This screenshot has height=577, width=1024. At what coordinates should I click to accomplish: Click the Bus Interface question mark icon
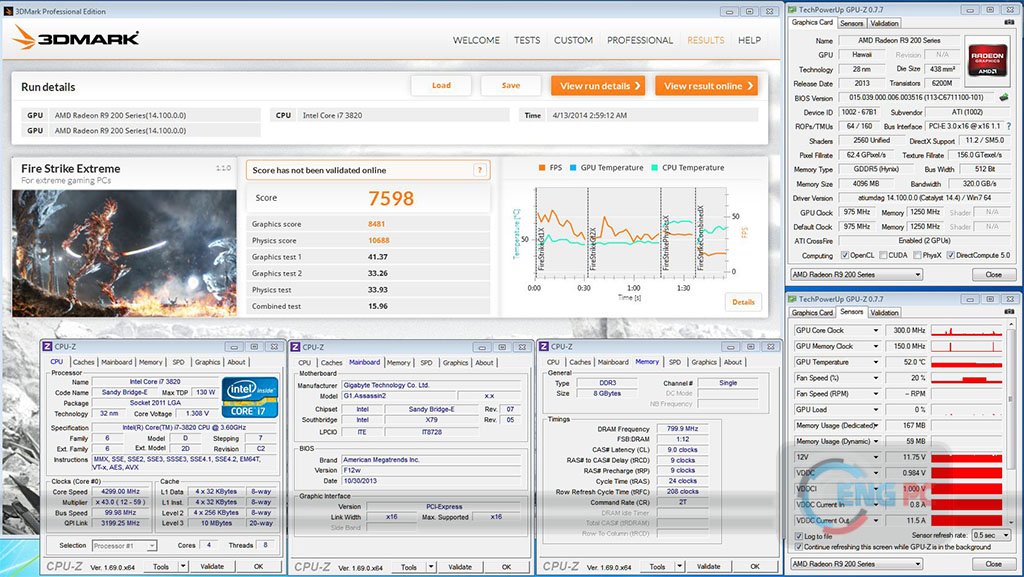click(1008, 126)
